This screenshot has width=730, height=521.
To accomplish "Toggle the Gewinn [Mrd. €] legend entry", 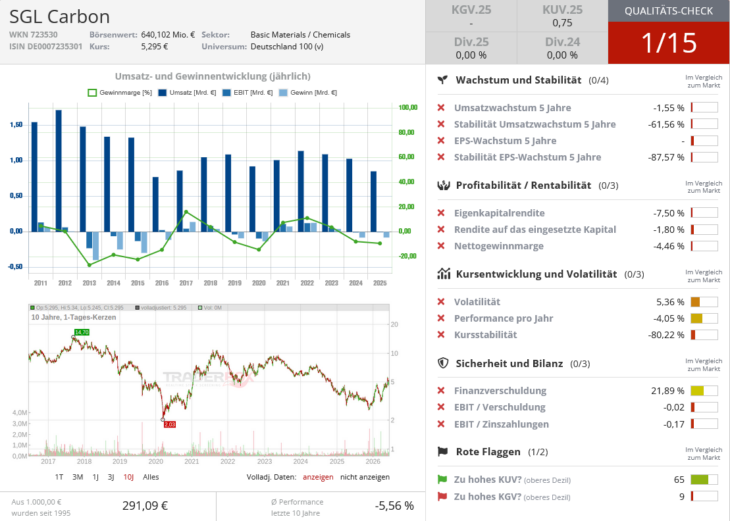I will [308, 93].
